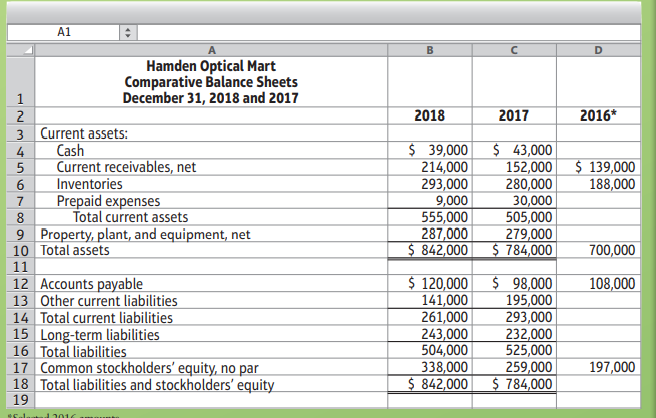Select column B header
The width and height of the screenshot is (656, 418).
pos(430,50)
